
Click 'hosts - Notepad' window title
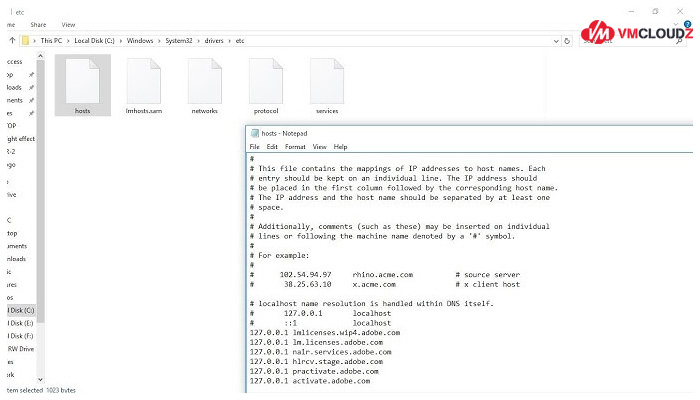pos(284,133)
